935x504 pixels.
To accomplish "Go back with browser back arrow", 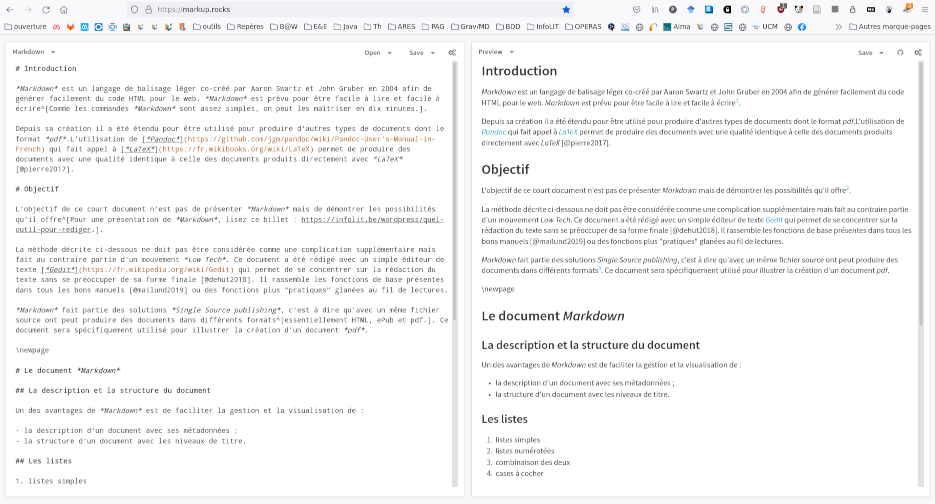I will click(x=10, y=10).
